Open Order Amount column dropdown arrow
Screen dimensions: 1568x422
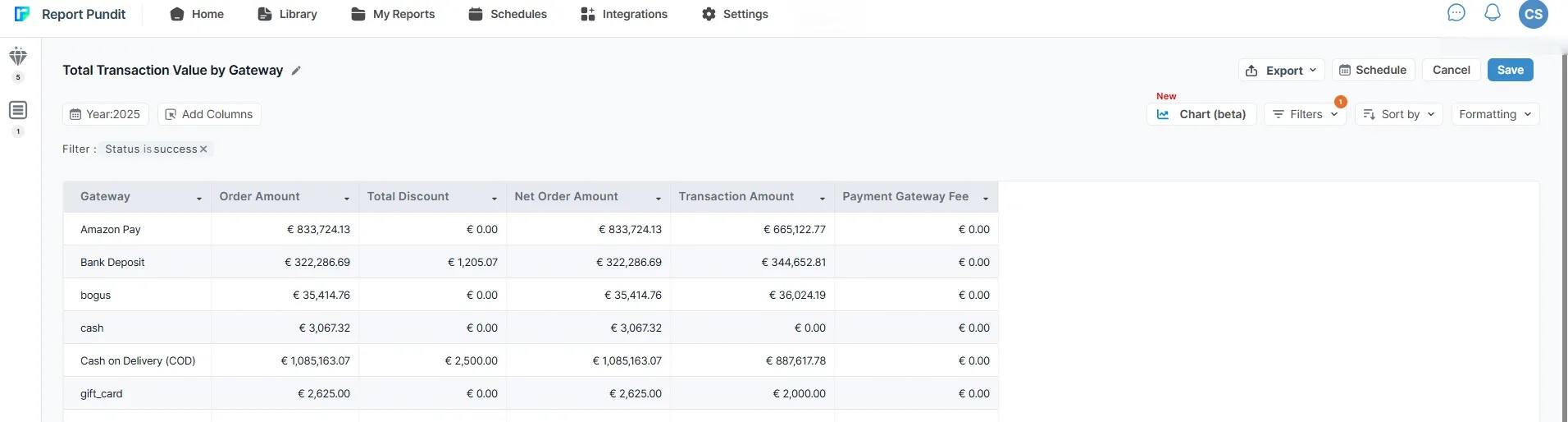(x=347, y=199)
